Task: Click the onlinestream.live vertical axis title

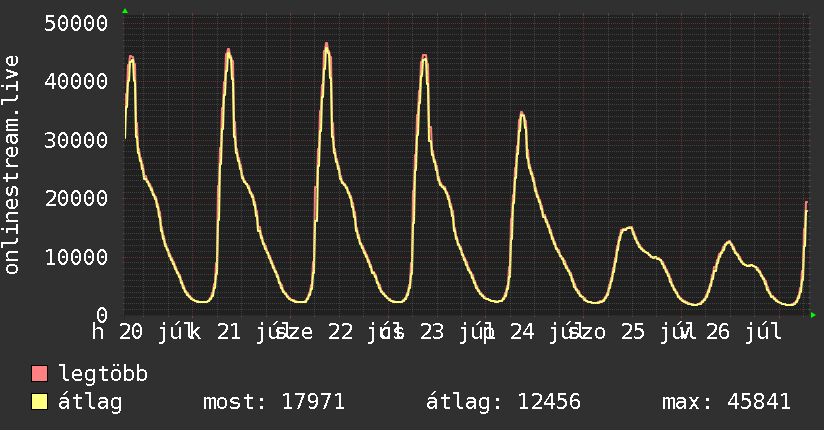Action: point(11,165)
